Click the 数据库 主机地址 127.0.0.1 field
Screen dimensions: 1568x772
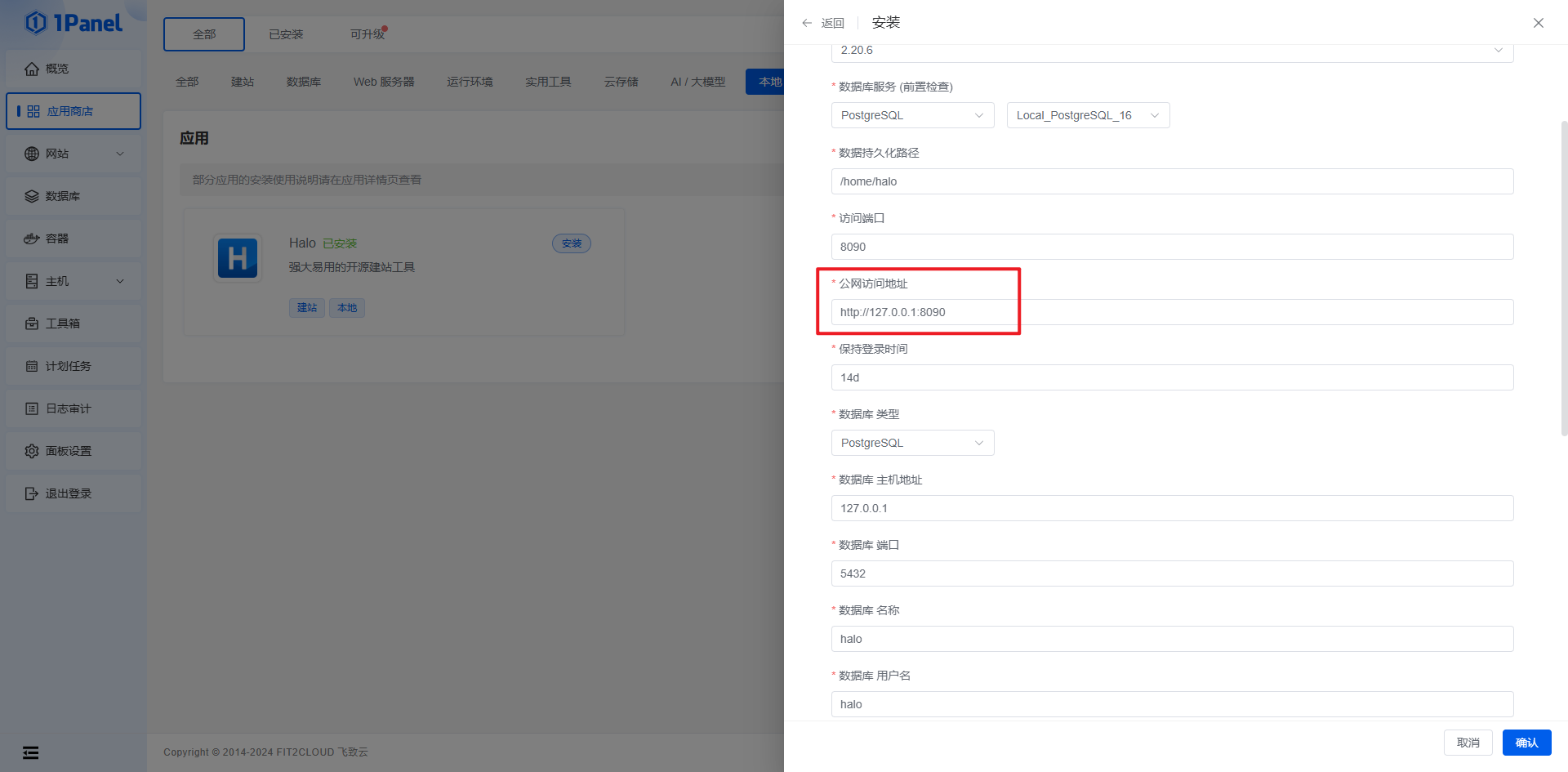click(1172, 508)
